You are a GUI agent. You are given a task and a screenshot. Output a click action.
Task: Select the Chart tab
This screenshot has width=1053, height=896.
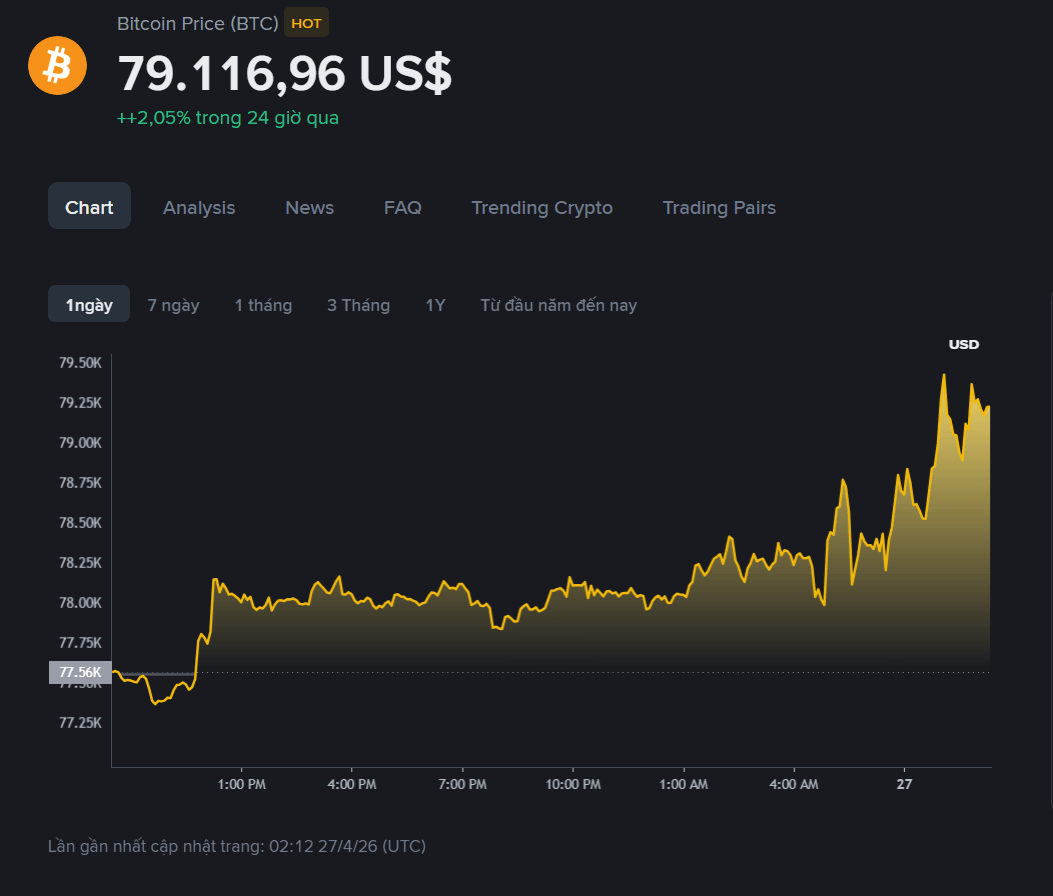coord(89,207)
